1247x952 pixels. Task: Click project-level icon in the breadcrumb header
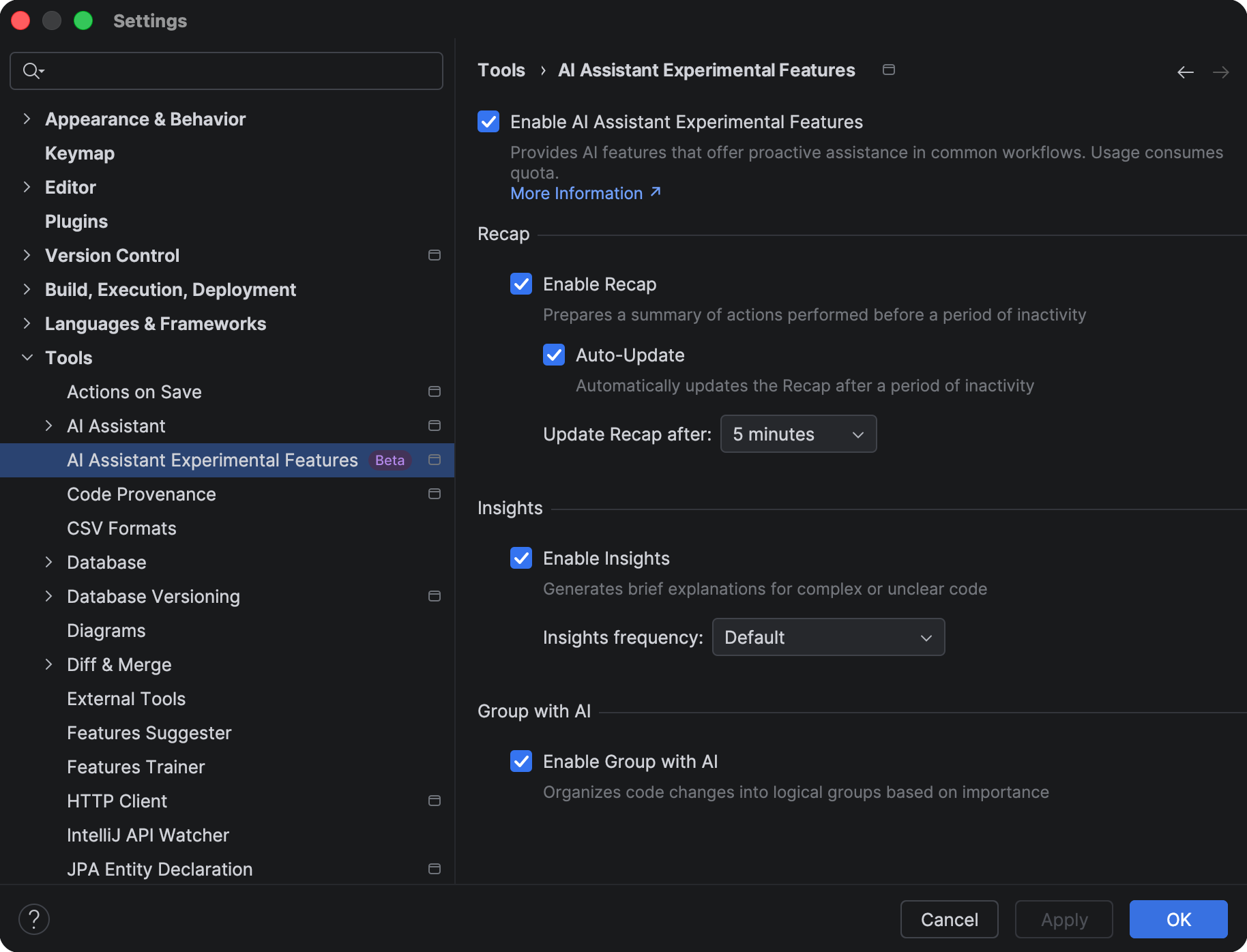[888, 70]
